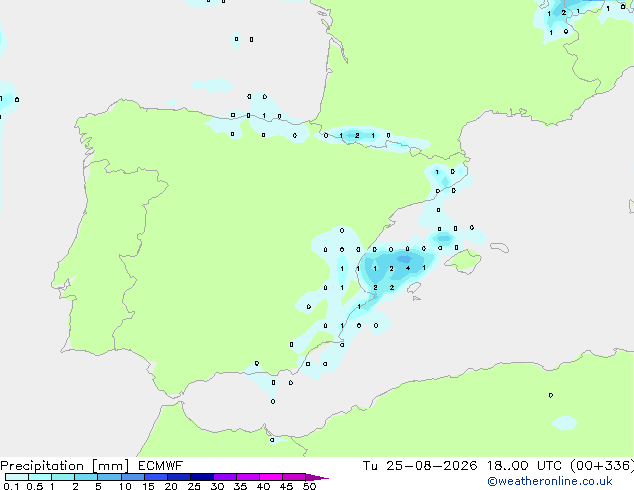Click the '0.1' legend scale label
Viewport: 634px width, 490px height.
tap(11, 486)
